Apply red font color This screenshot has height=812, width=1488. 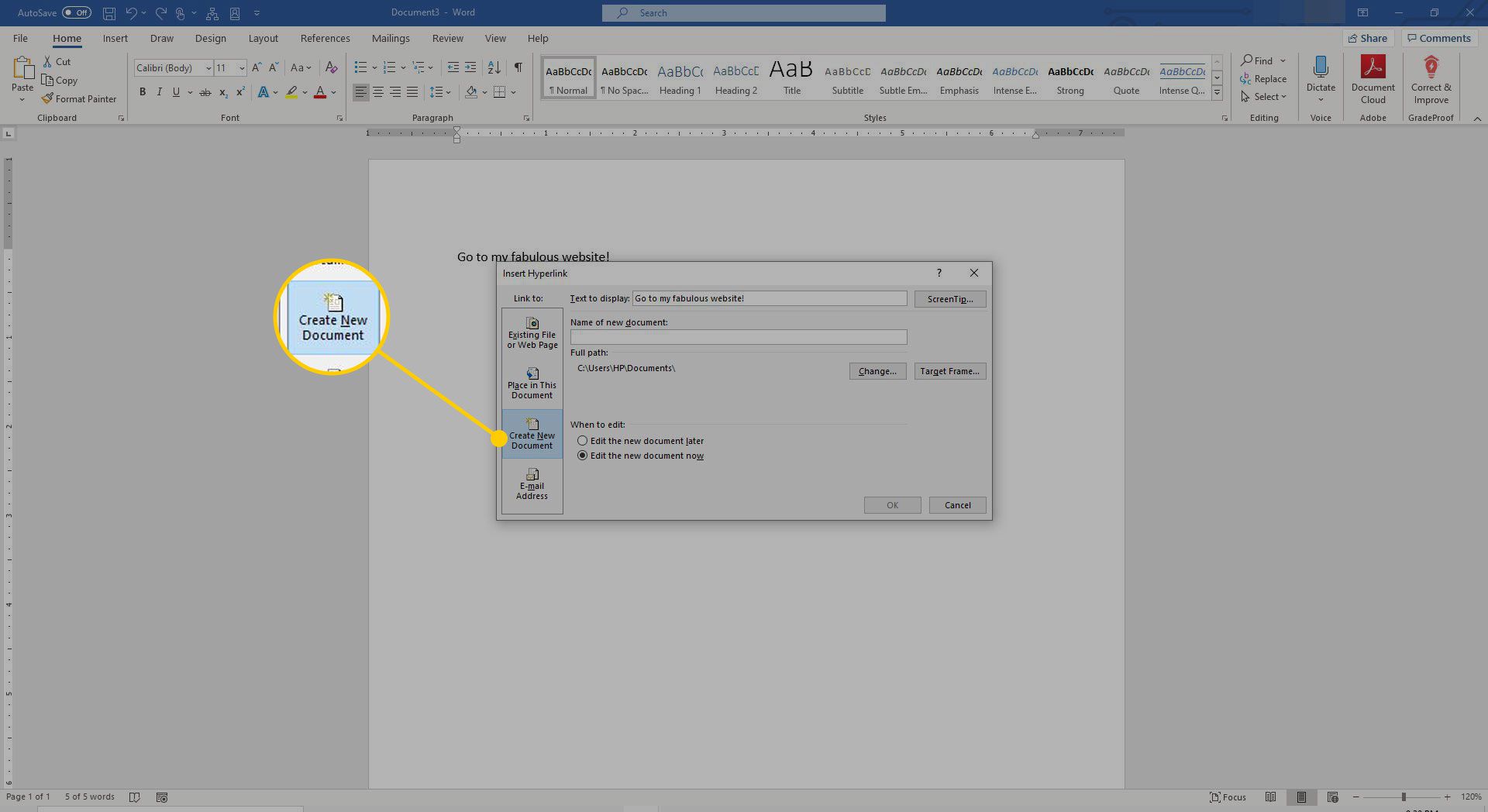(x=320, y=92)
